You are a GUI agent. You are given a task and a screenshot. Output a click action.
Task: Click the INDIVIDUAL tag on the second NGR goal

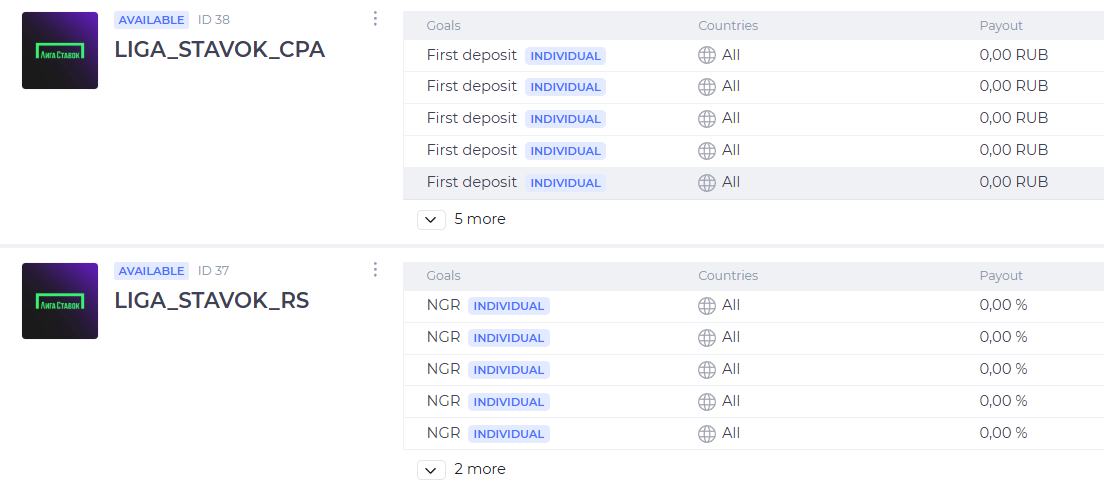click(509, 338)
